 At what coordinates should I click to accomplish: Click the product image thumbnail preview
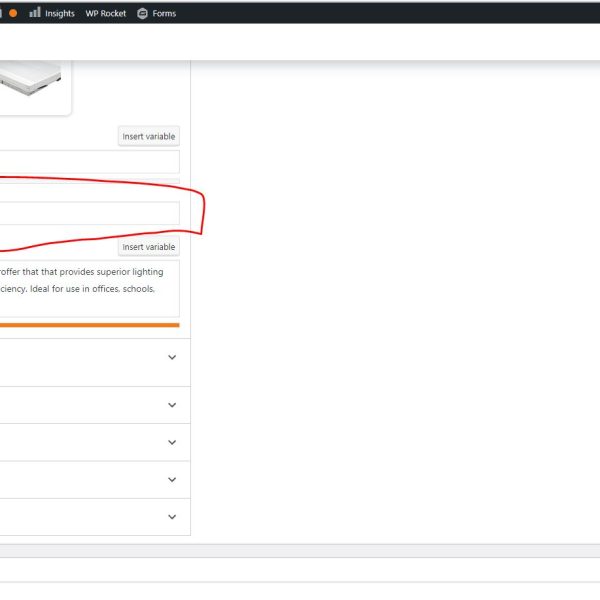(30, 85)
